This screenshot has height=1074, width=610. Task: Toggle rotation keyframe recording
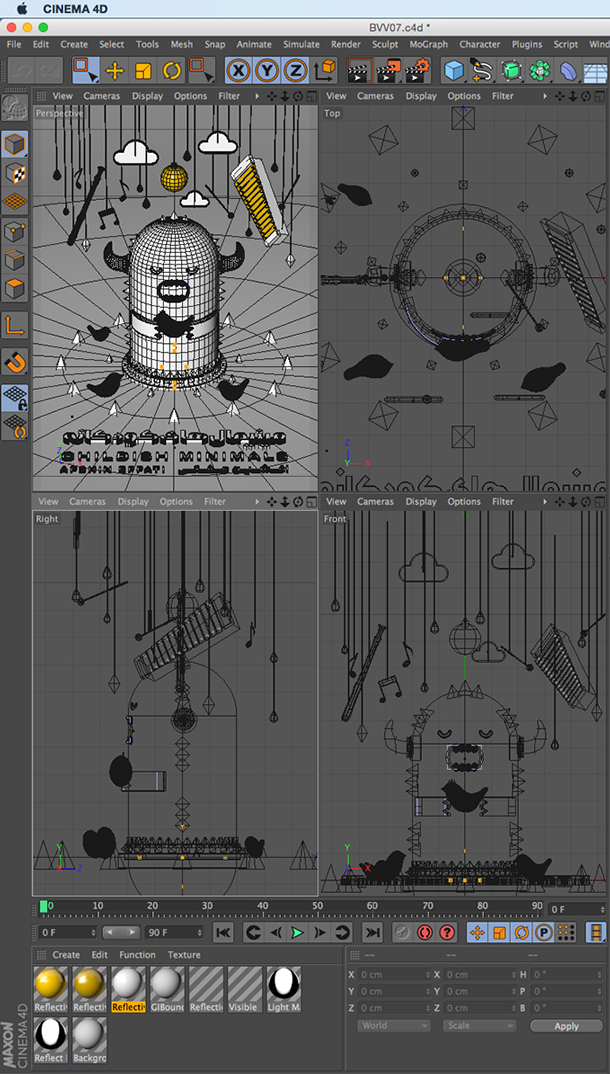521,932
